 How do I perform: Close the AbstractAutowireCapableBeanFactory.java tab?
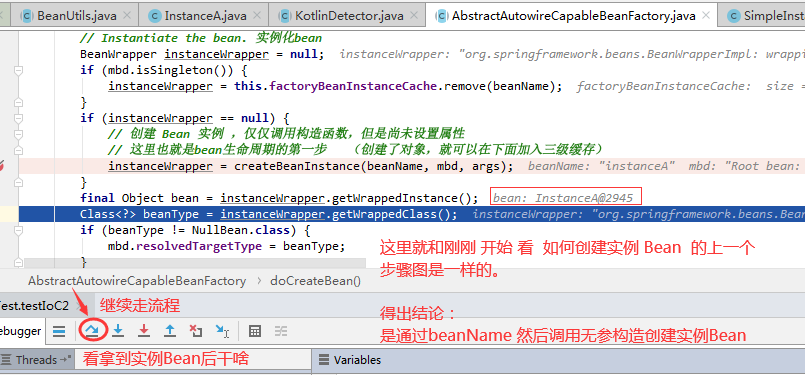707,16
